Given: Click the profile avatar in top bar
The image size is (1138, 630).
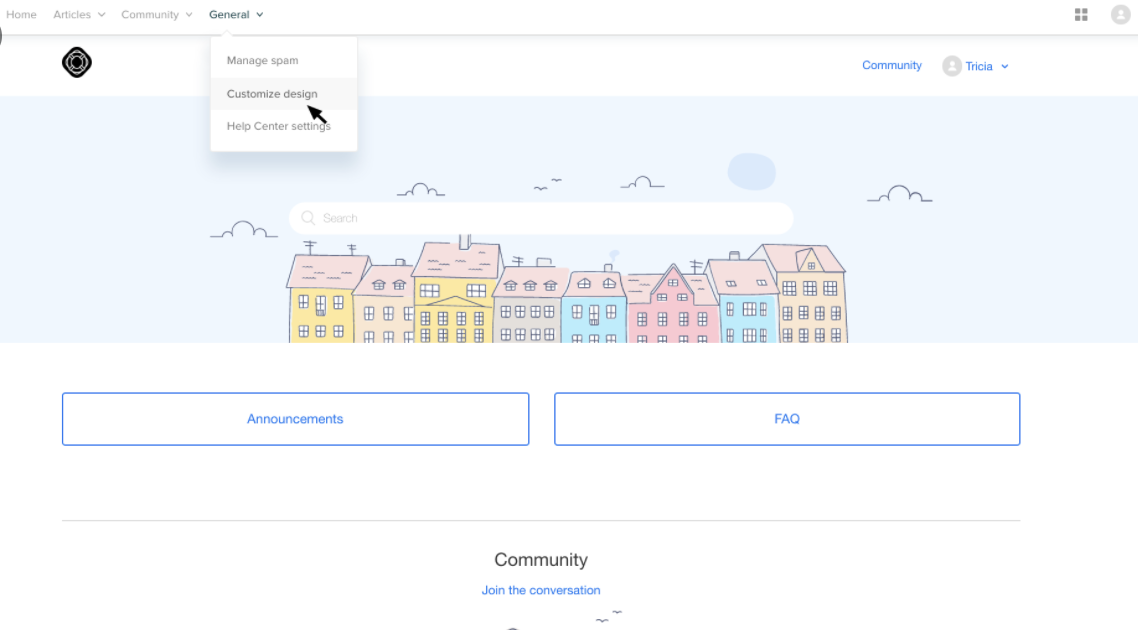Looking at the screenshot, I should click(x=1120, y=15).
